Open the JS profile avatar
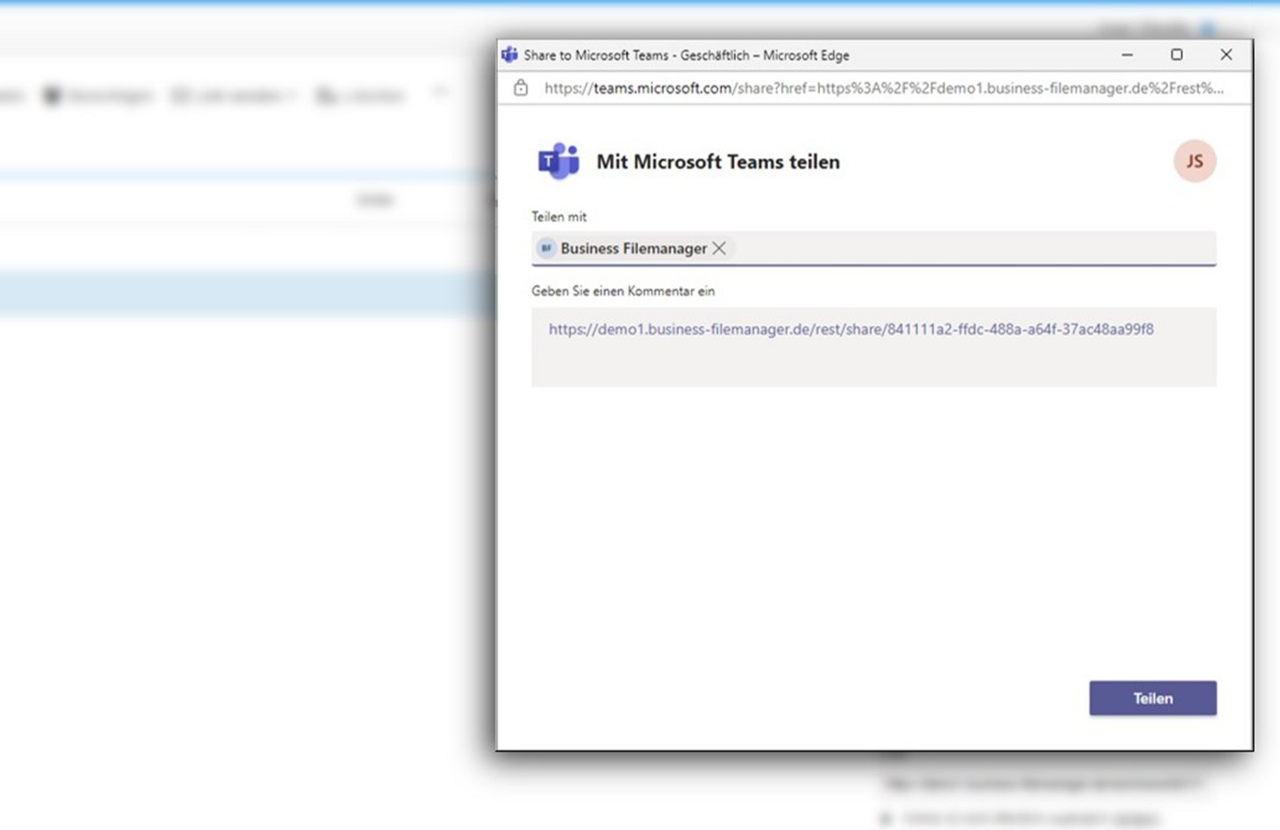The image size is (1280, 830). coord(1194,161)
